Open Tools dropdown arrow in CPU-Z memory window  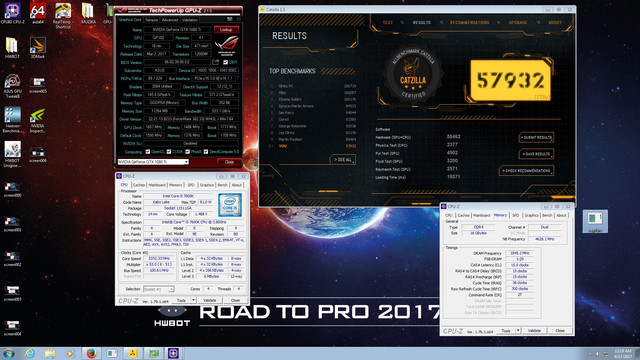click(x=518, y=331)
